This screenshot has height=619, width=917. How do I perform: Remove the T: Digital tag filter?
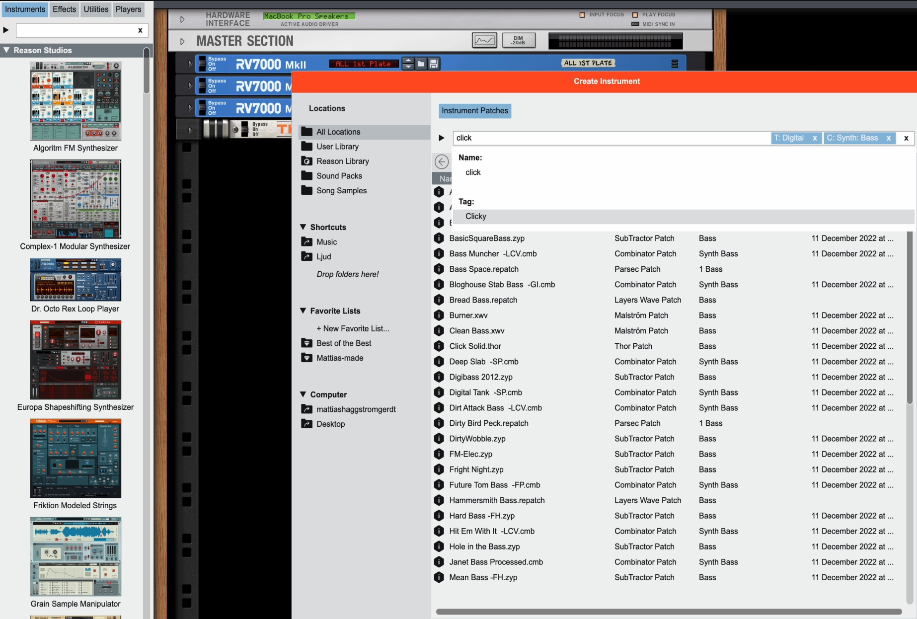click(x=814, y=139)
